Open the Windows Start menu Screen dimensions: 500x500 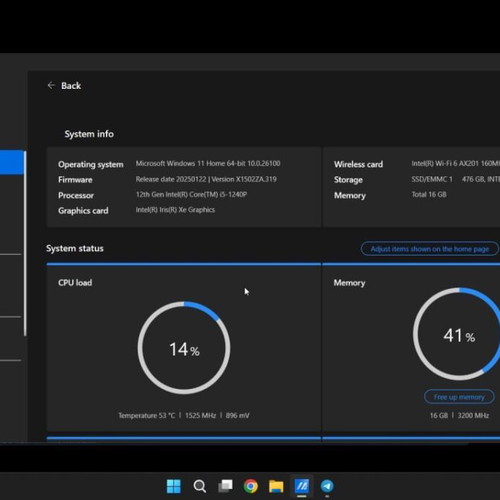(174, 486)
